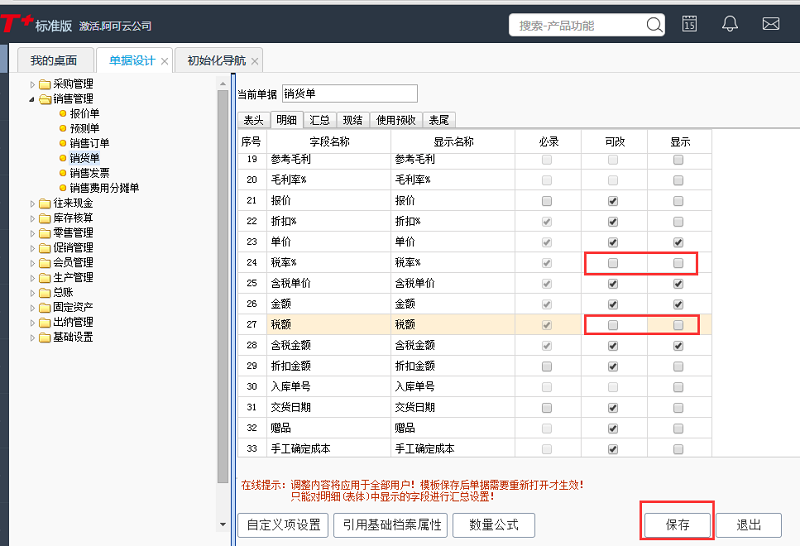This screenshot has width=800, height=546.
Task: Uncheck 显示 for 单价 row
Action: pos(678,242)
